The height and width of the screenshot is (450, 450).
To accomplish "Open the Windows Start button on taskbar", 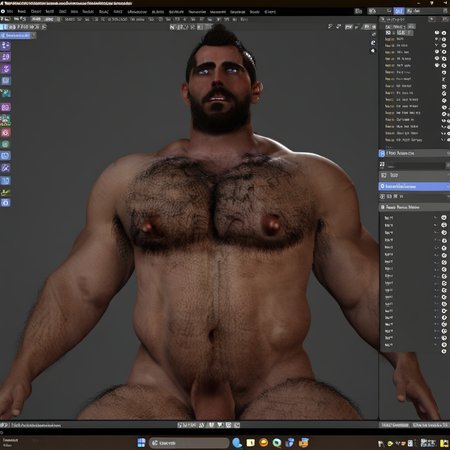I will point(141,442).
